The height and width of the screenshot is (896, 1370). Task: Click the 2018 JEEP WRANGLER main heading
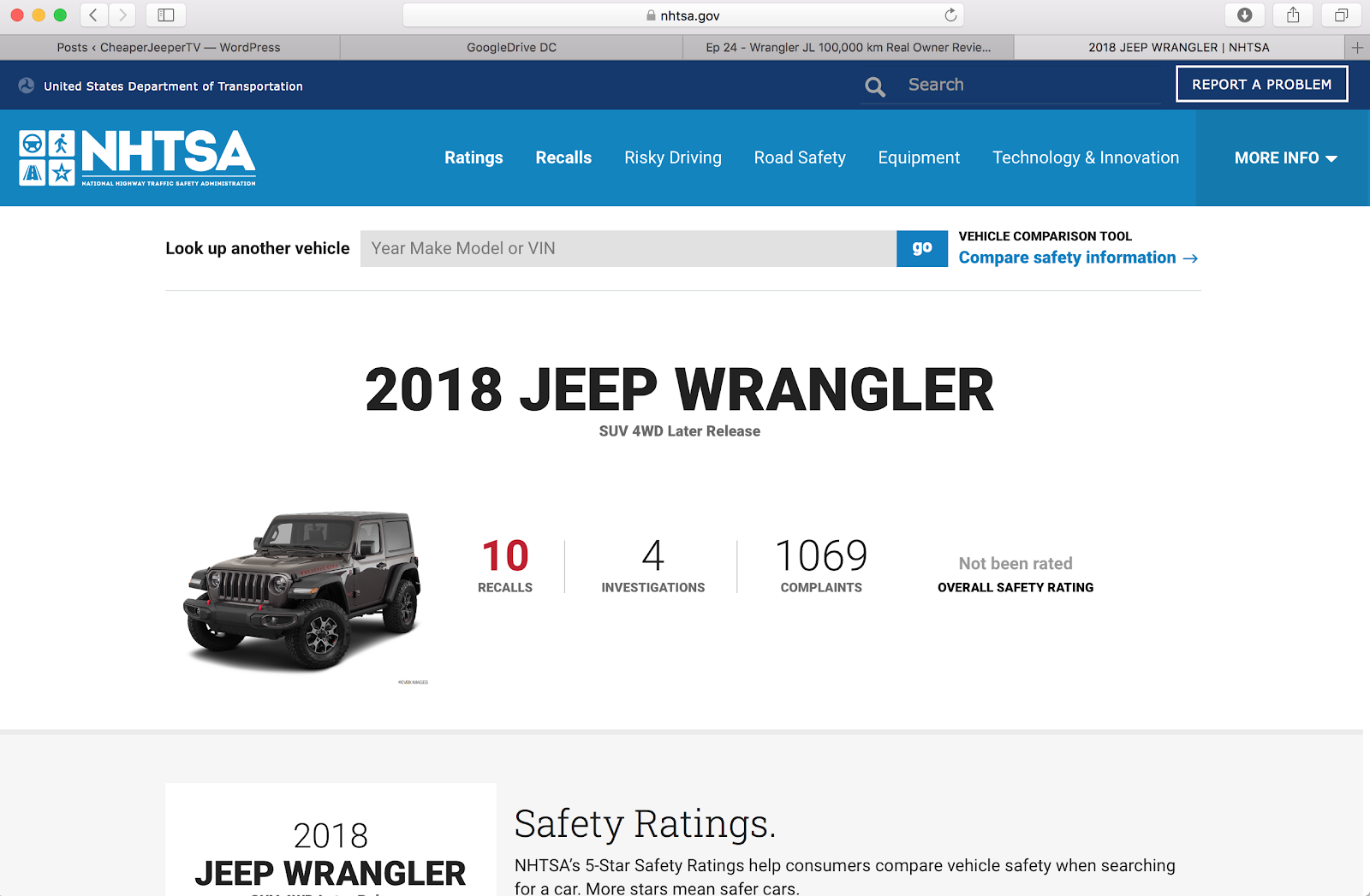point(680,389)
